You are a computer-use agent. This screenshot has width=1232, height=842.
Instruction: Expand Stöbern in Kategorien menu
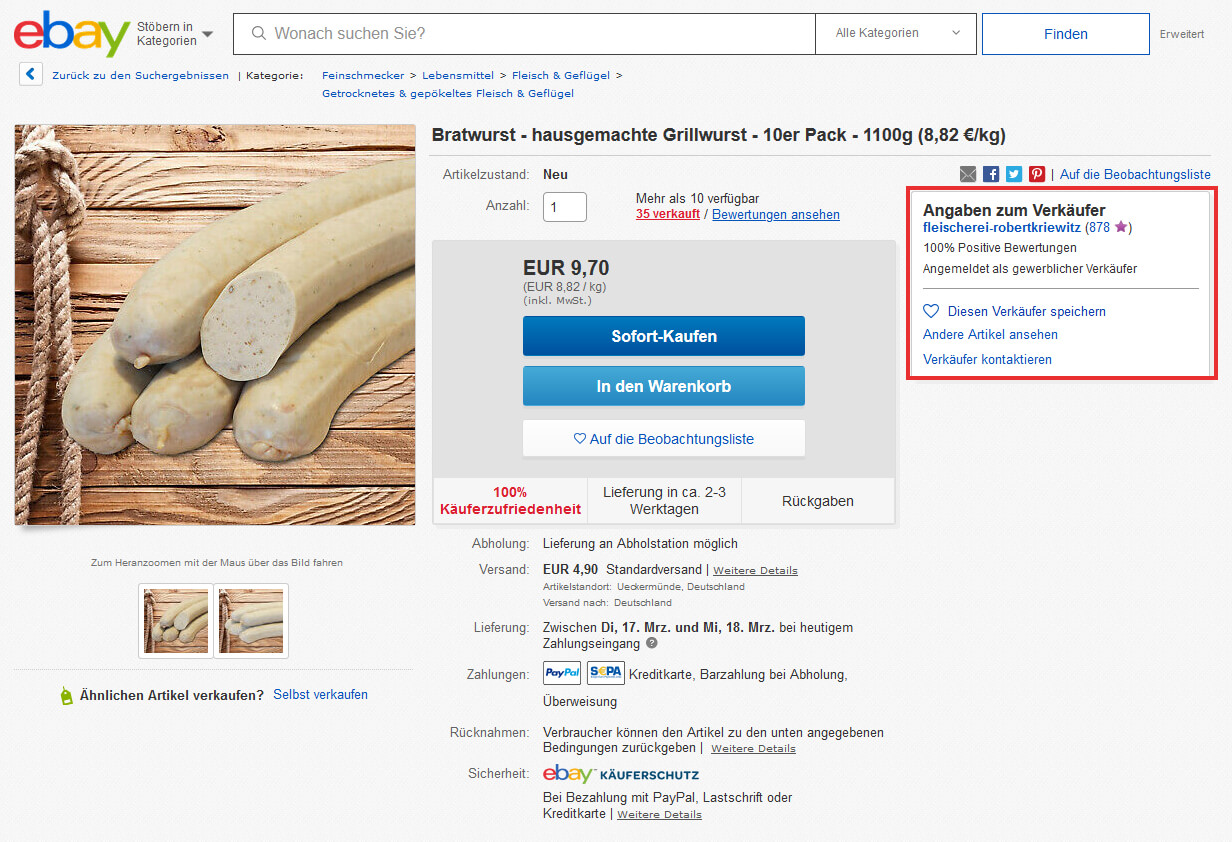pos(175,34)
